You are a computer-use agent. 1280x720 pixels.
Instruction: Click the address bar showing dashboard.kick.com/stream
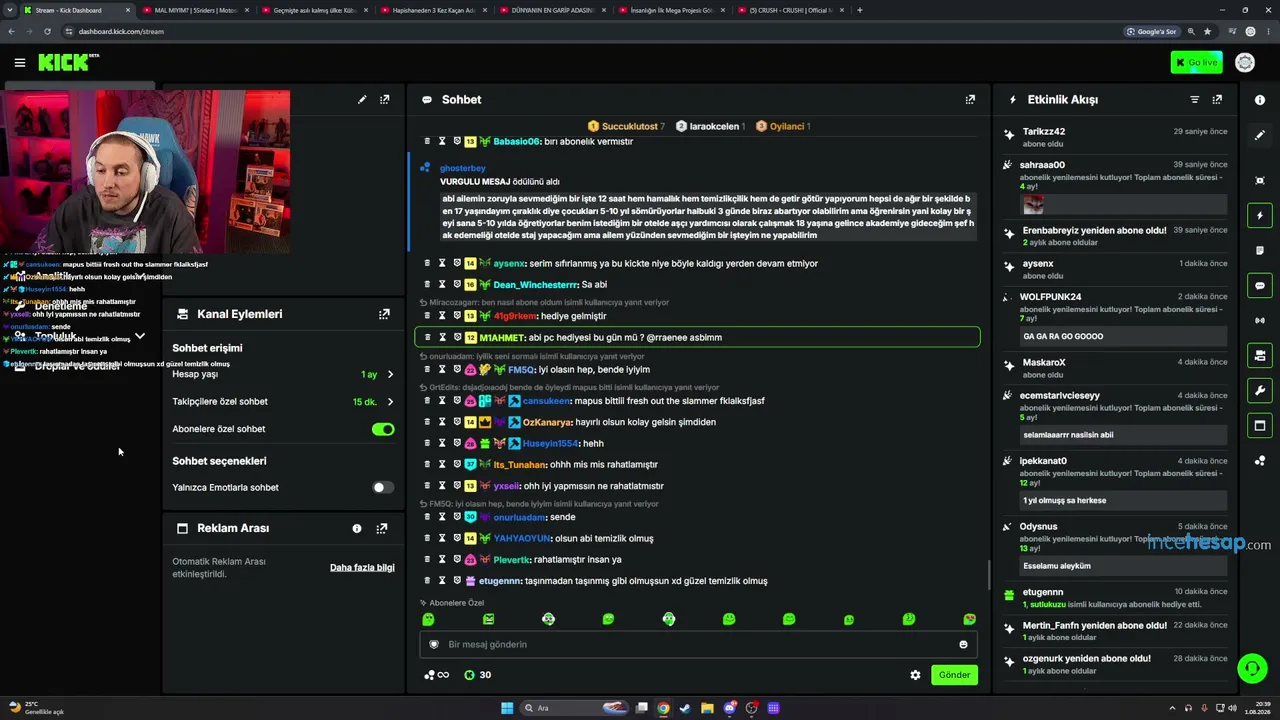tap(590, 31)
